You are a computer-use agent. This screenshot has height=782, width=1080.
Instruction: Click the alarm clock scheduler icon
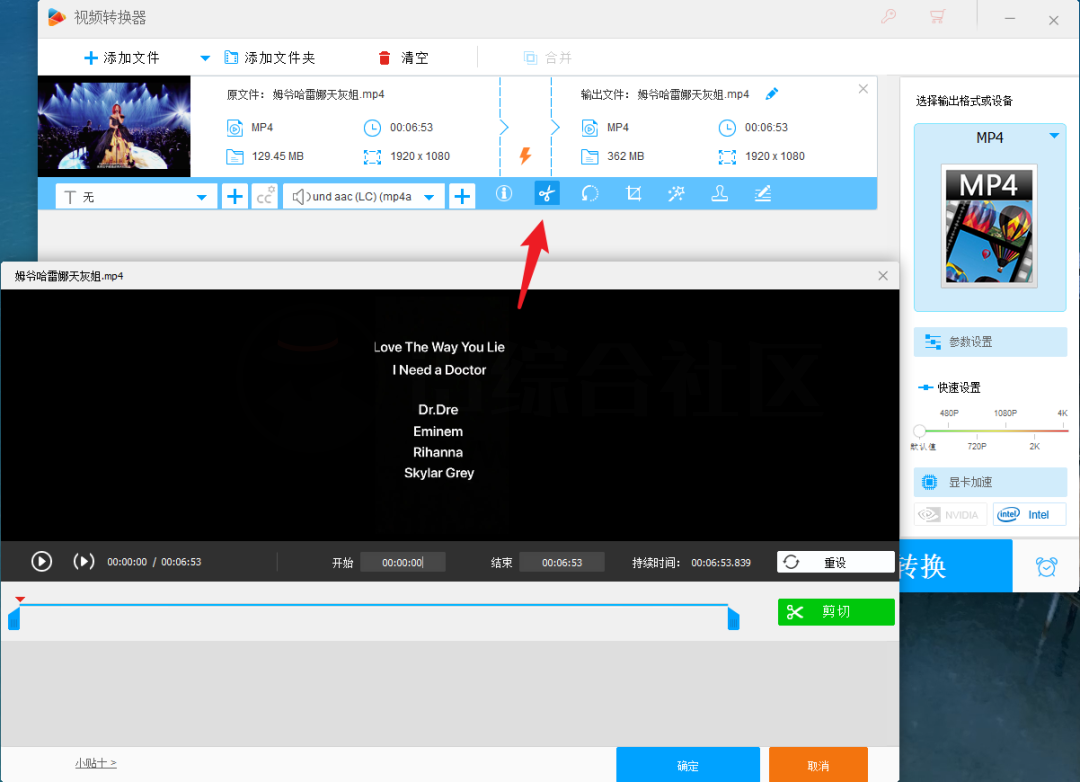click(x=1046, y=566)
